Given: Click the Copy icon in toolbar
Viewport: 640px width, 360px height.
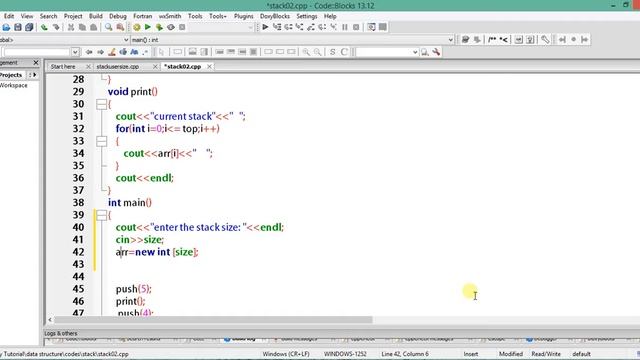Looking at the screenshot, I should coord(82,27).
